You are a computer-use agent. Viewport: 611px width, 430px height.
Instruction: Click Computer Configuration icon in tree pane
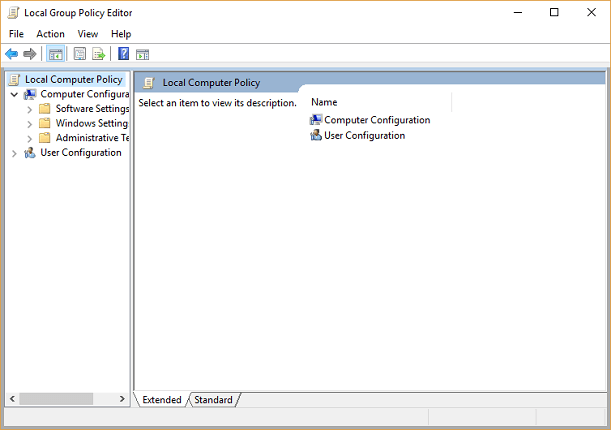point(30,94)
